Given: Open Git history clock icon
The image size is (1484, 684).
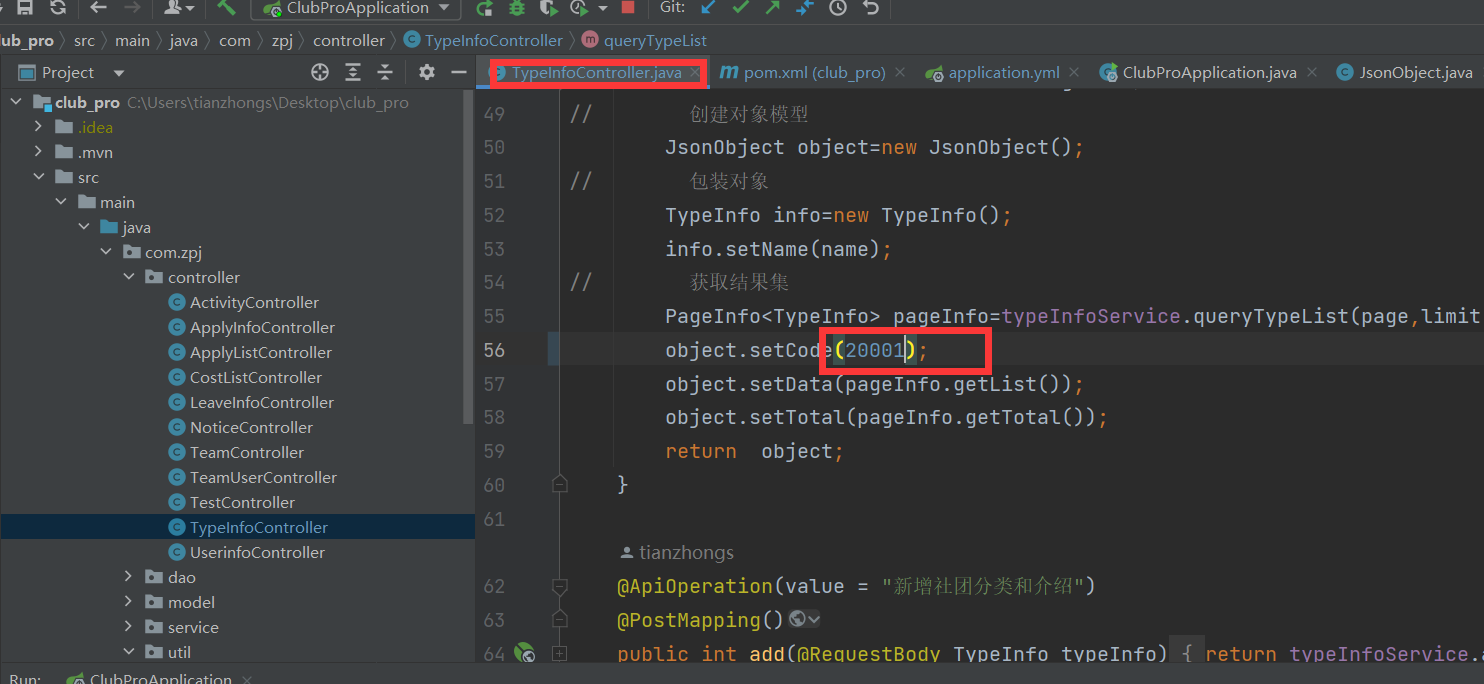Looking at the screenshot, I should tap(838, 8).
